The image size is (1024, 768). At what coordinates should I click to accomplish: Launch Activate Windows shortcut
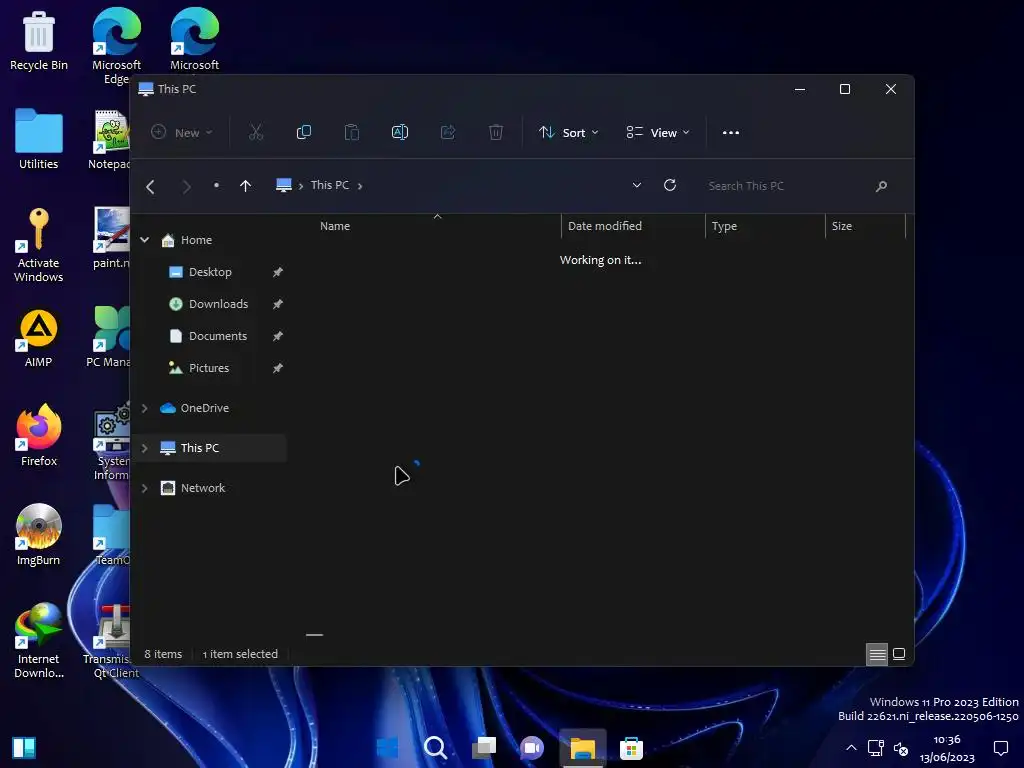(39, 245)
